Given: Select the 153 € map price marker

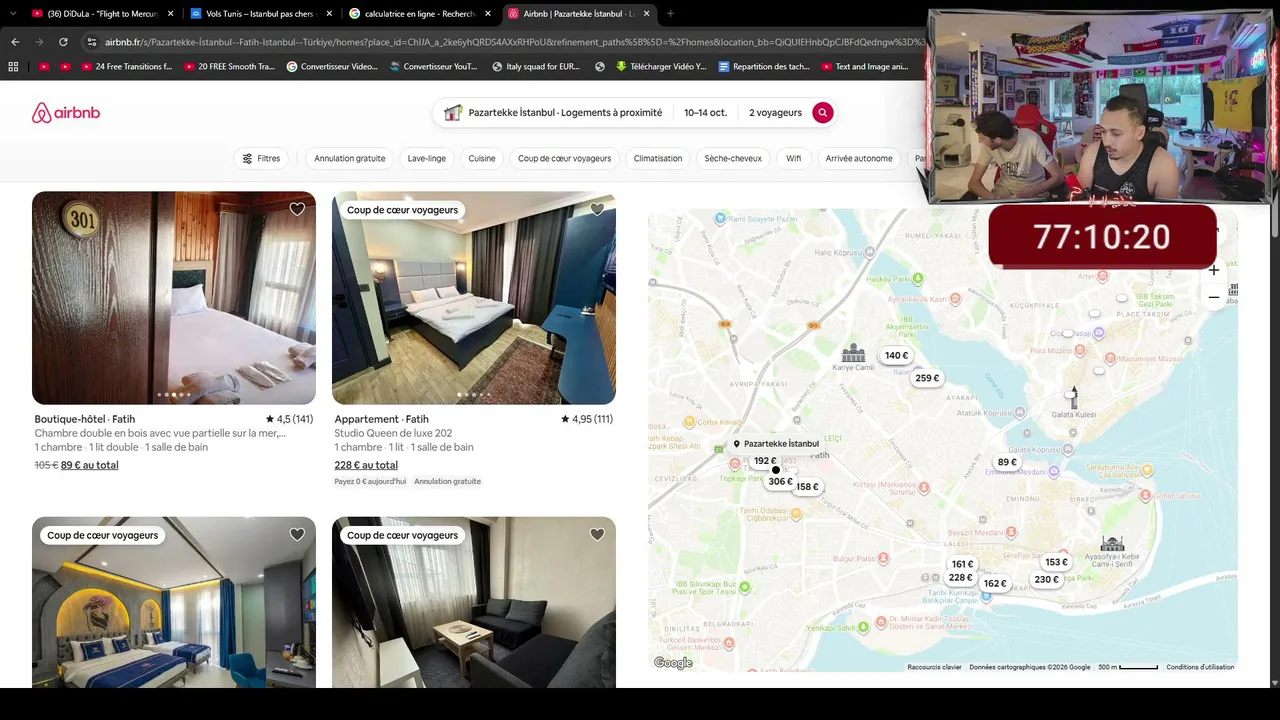Looking at the screenshot, I should pos(1056,562).
